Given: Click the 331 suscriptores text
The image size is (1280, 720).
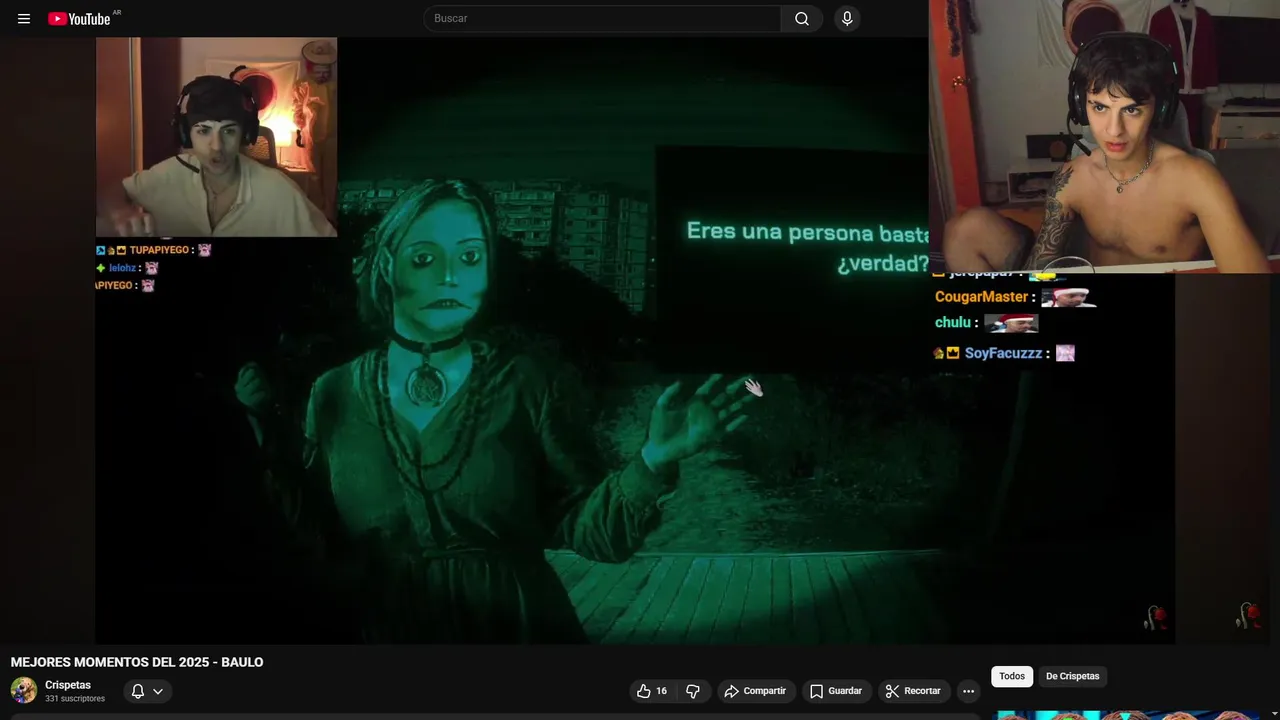Looking at the screenshot, I should point(75,699).
